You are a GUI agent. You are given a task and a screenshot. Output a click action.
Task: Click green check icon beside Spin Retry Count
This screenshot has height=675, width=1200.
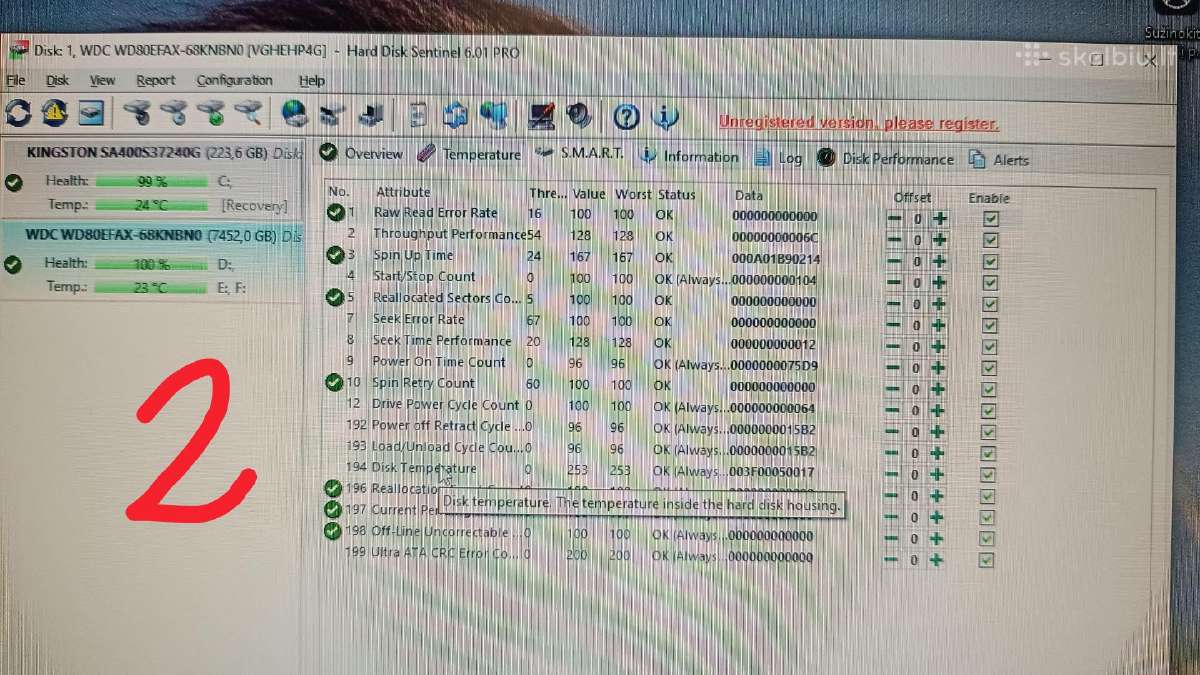tap(335, 382)
